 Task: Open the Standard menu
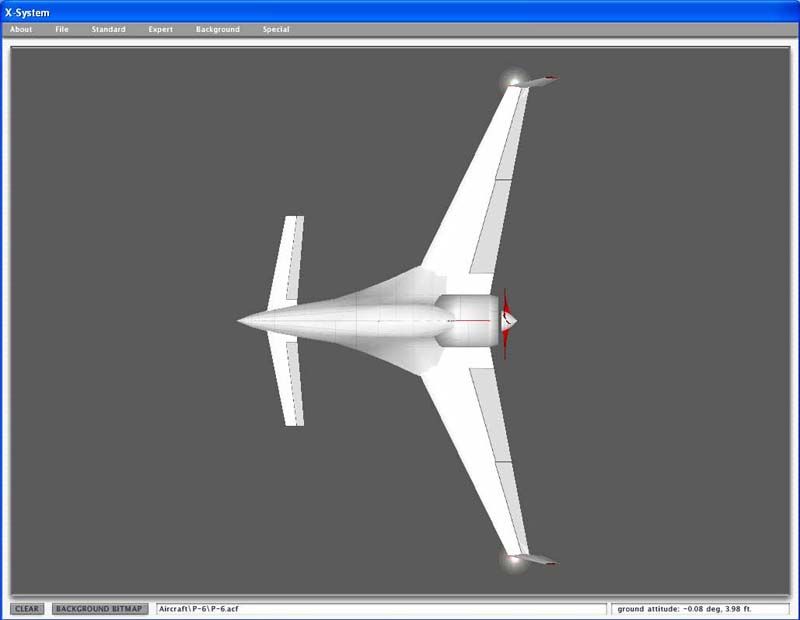point(108,29)
